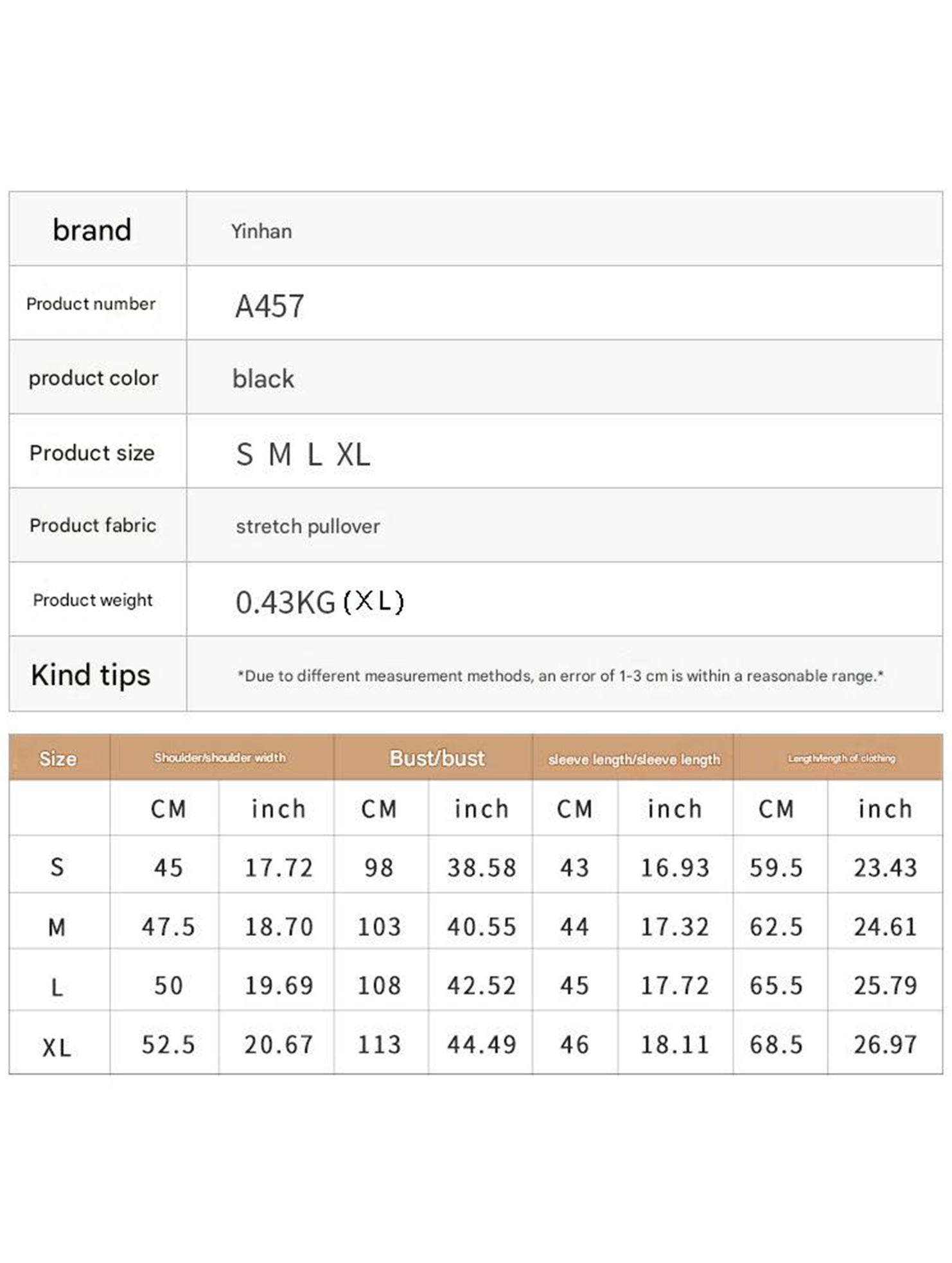This screenshot has width=952, height=1263.
Task: Click the 0.43KG product weight value
Action: pyautogui.click(x=285, y=603)
